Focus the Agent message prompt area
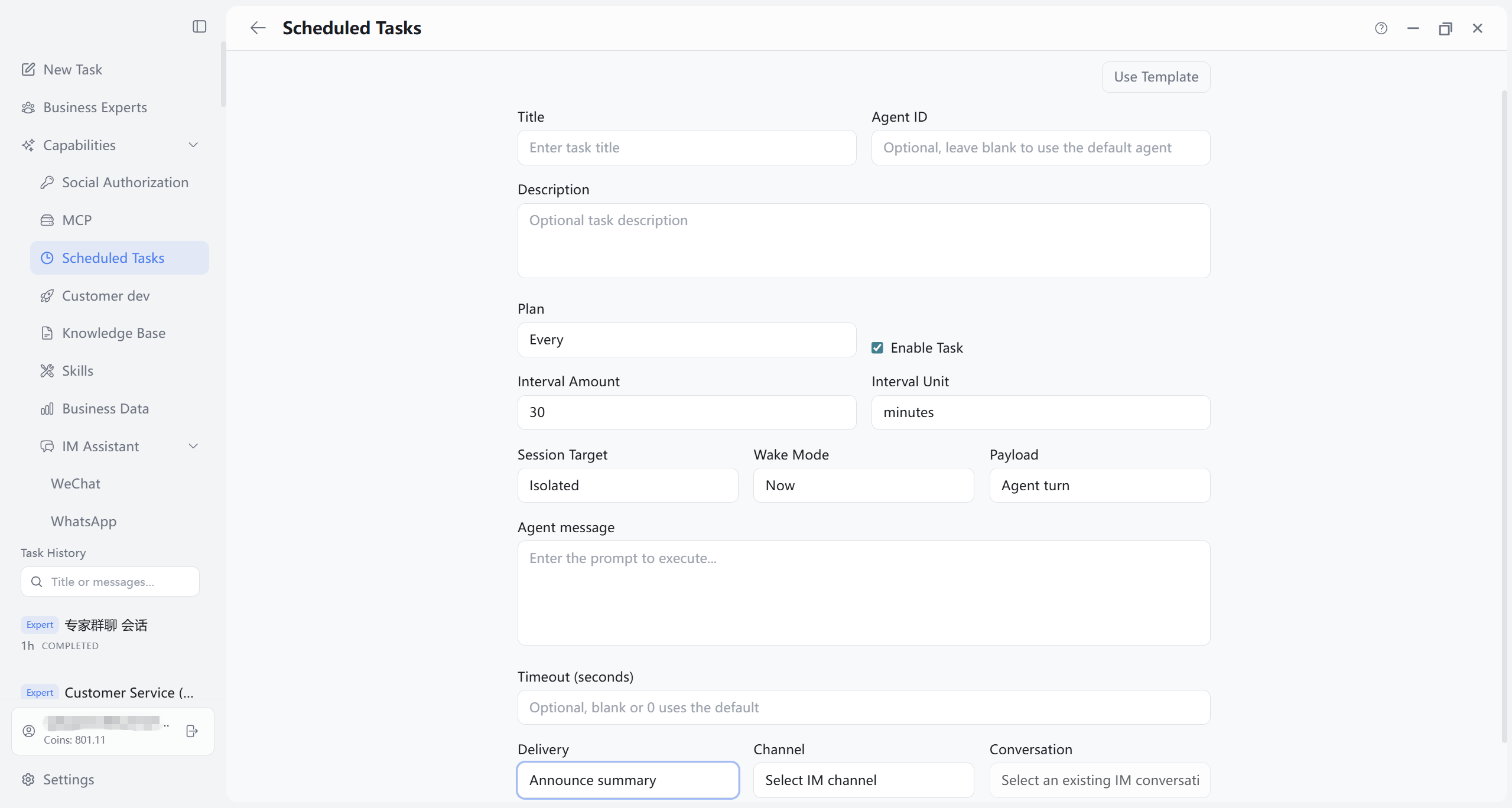This screenshot has width=1512, height=808. (x=863, y=593)
